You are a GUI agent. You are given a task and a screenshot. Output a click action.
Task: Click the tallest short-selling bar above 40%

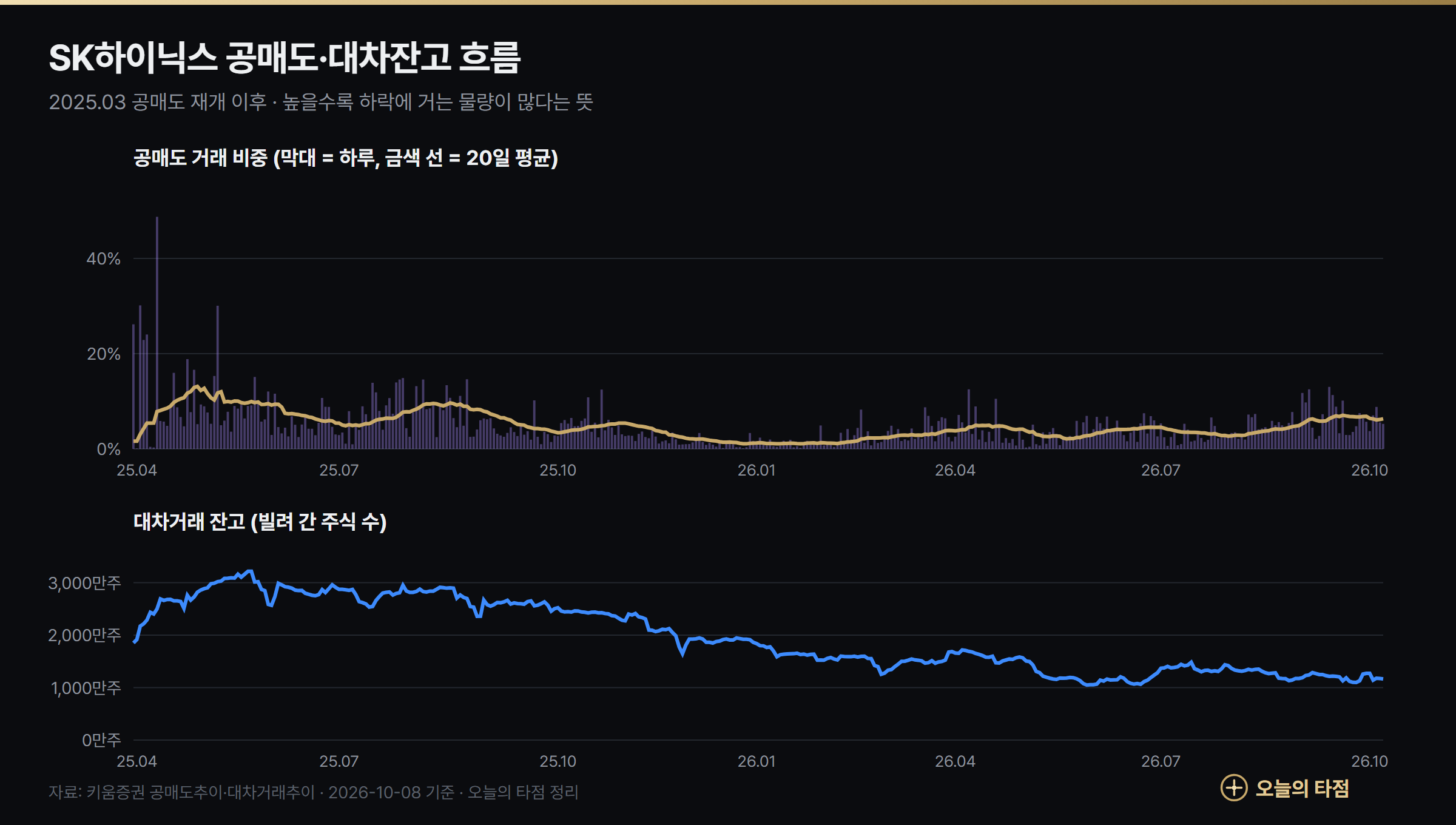coord(157,332)
